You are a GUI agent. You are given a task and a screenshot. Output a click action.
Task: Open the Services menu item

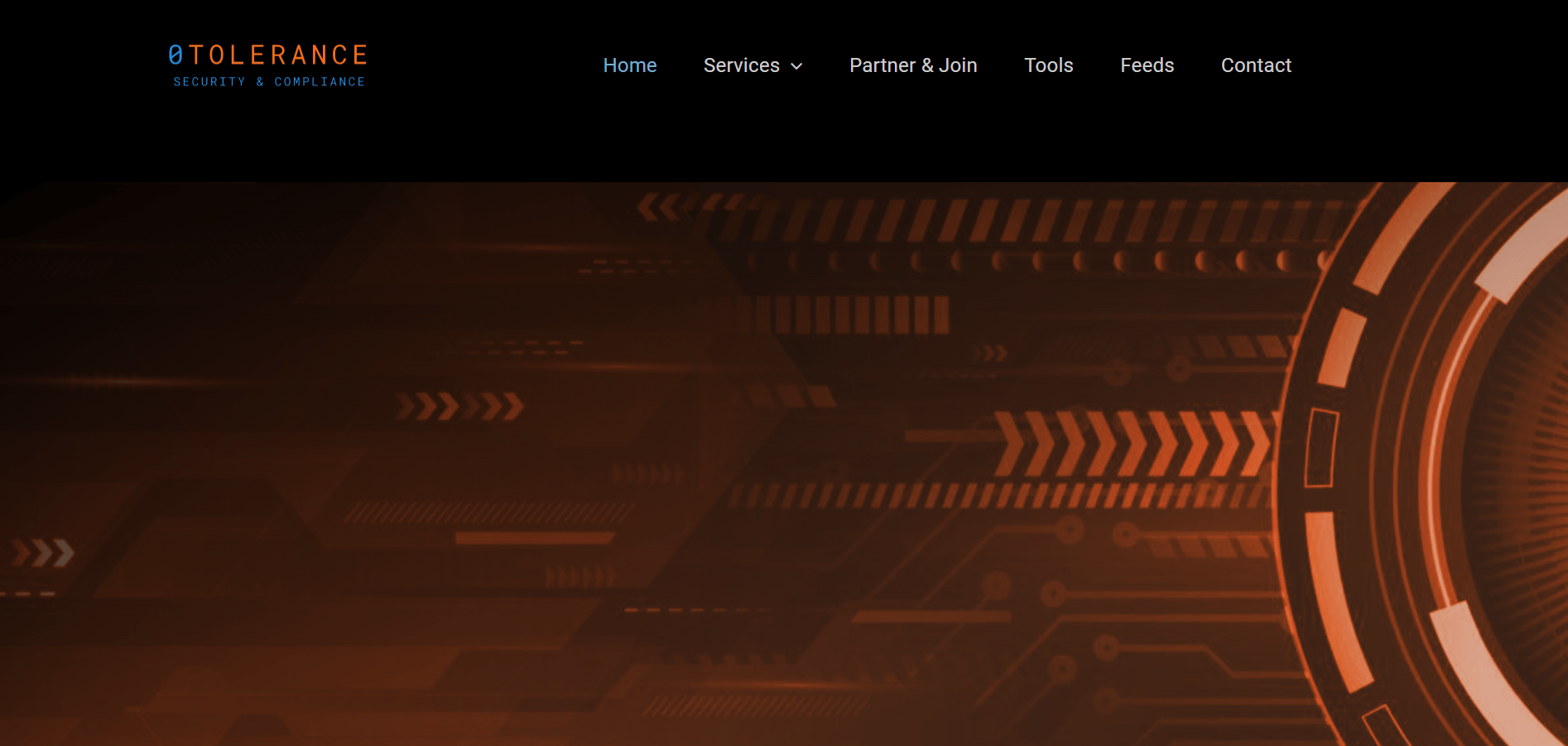[x=742, y=65]
